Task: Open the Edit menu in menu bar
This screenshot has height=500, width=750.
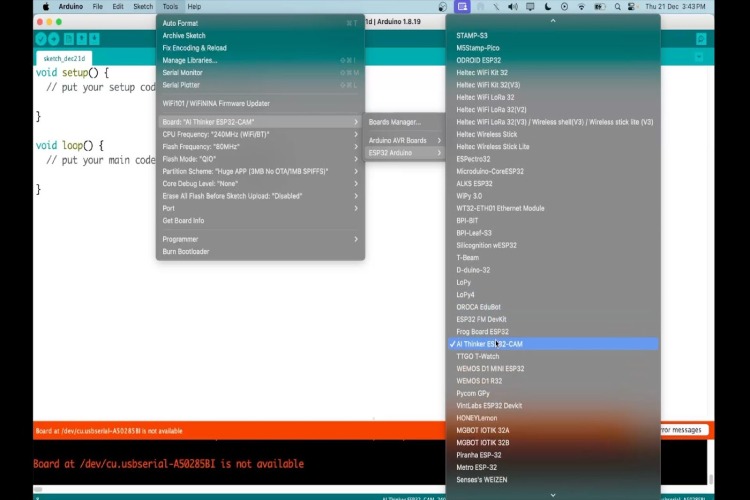Action: coord(118,7)
